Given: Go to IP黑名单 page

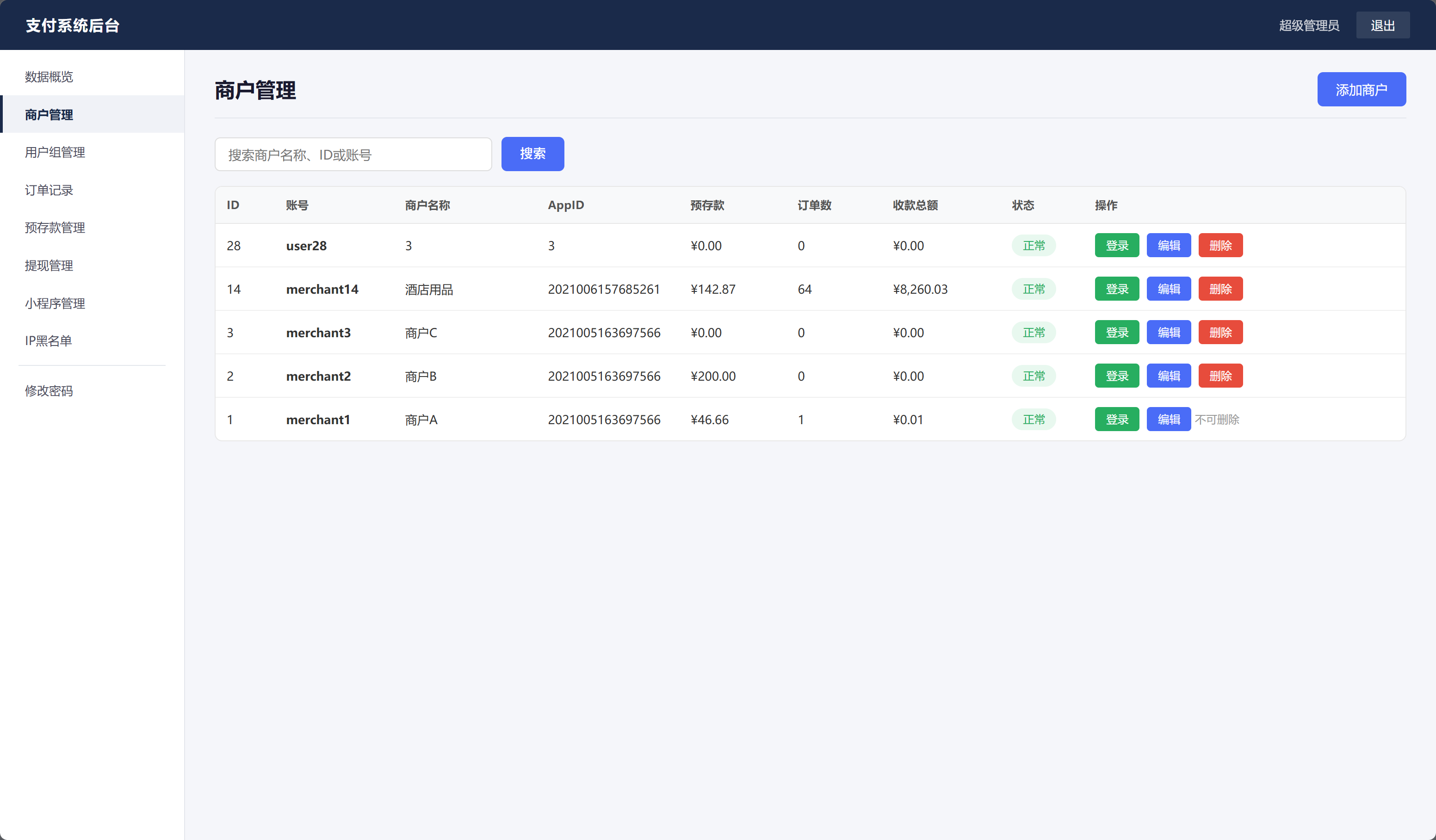Looking at the screenshot, I should coord(92,341).
